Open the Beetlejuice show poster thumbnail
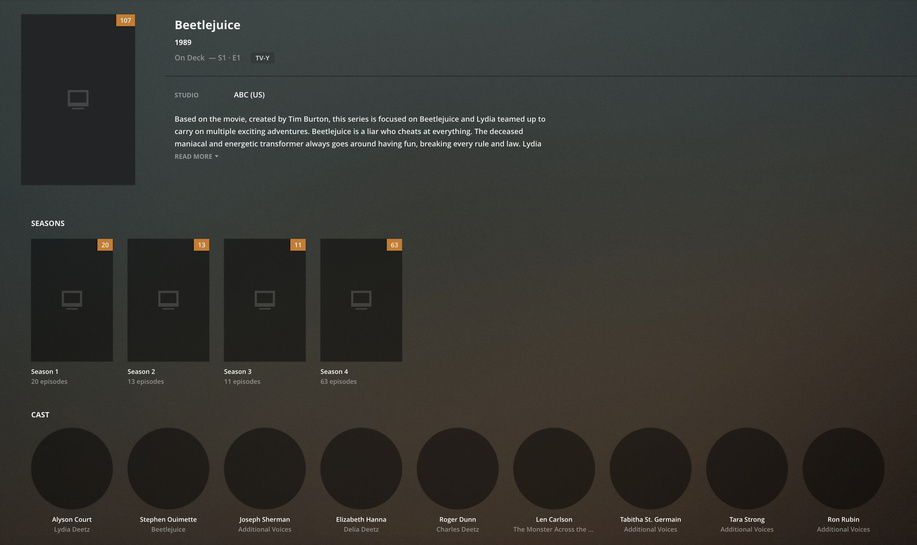Image resolution: width=917 pixels, height=545 pixels. click(78, 99)
